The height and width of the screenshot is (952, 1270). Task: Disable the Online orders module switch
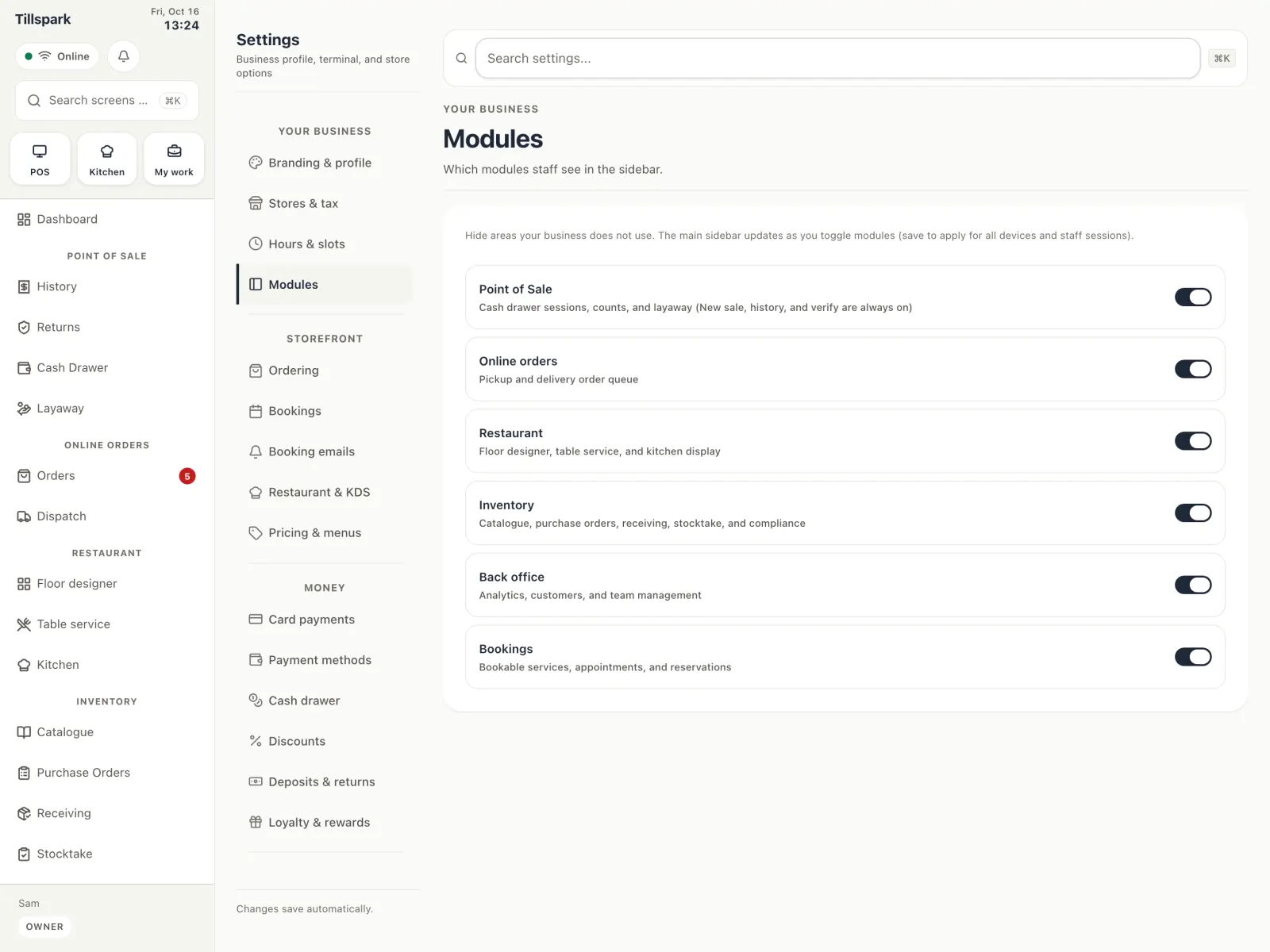point(1193,369)
